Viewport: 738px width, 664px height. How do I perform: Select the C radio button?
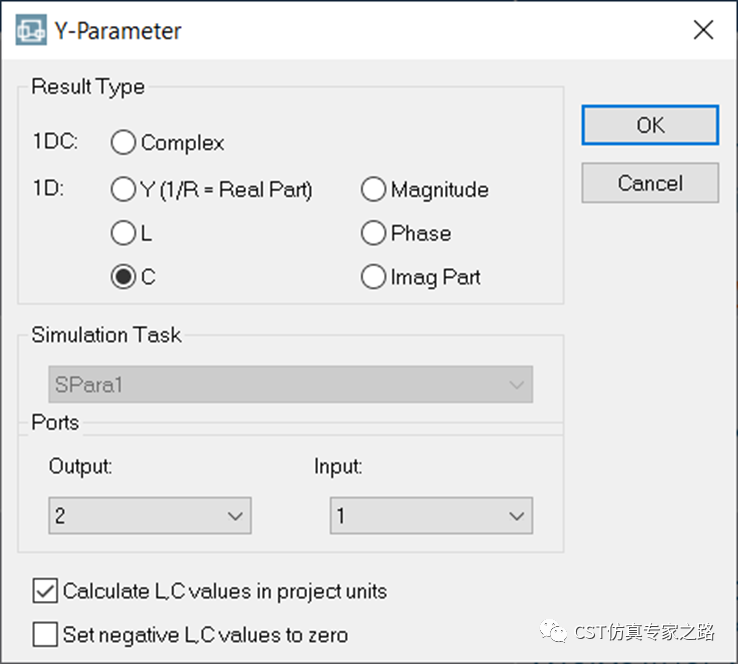tap(124, 277)
